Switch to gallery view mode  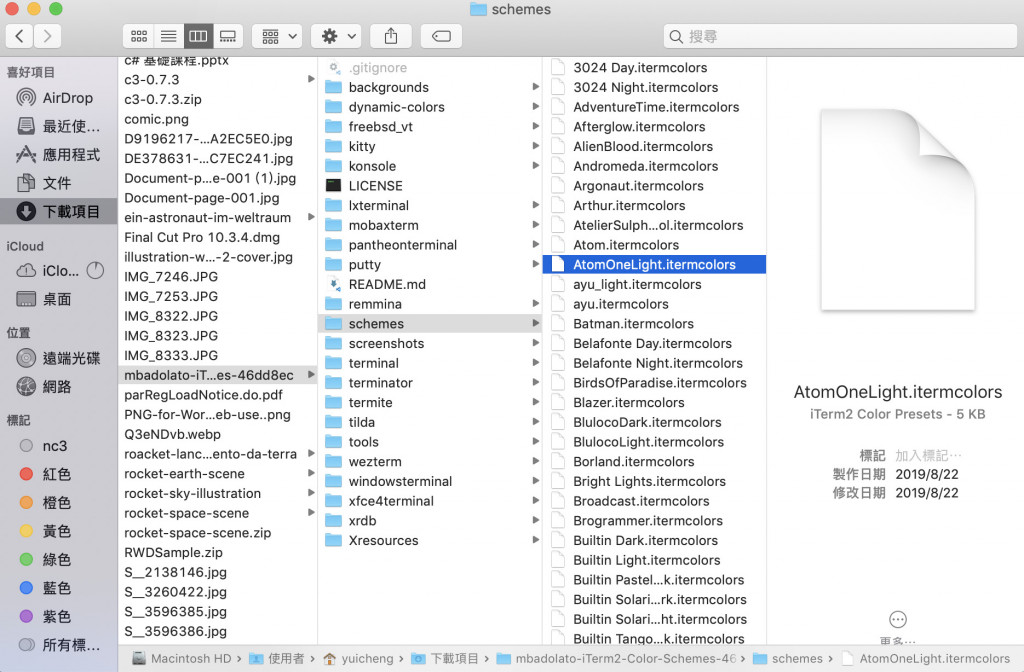click(228, 36)
